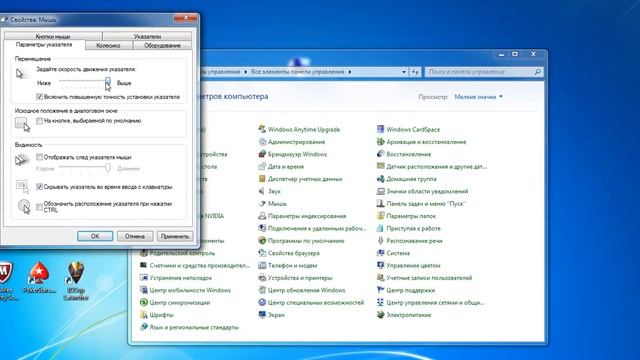640x360 pixels.
Task: Open the Шрифты icon
Action: tap(144, 314)
